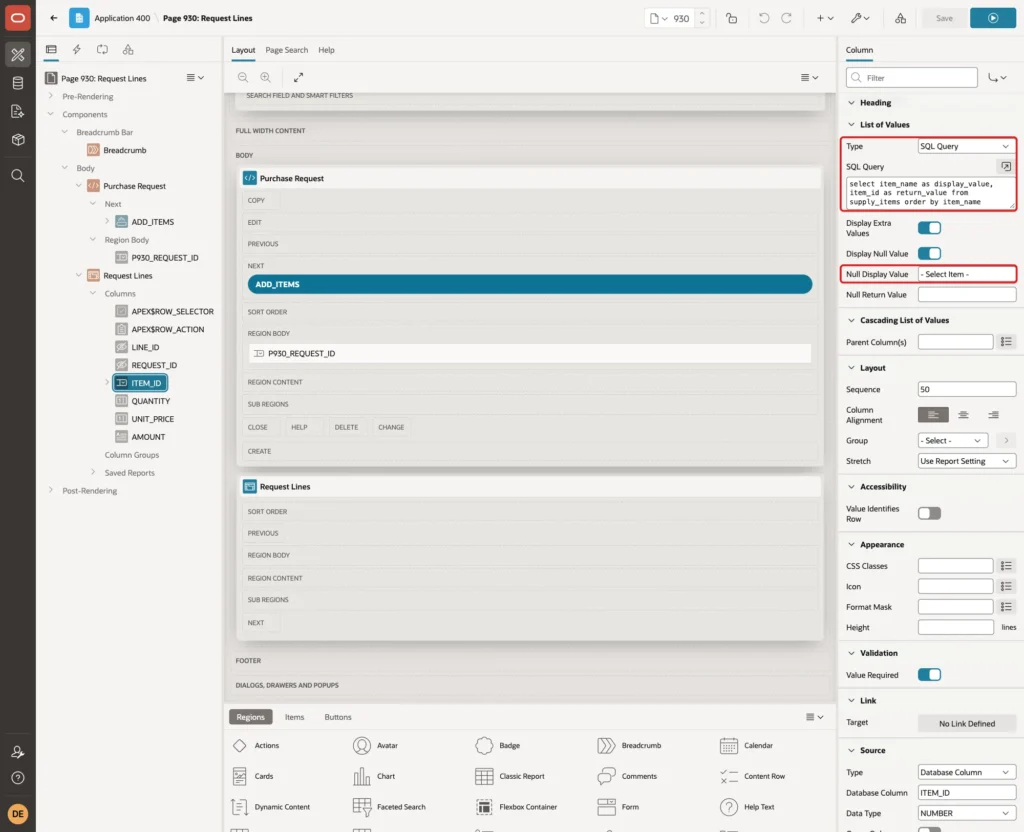Open Shared Components tree tab icon
This screenshot has width=1024, height=832.
128,50
